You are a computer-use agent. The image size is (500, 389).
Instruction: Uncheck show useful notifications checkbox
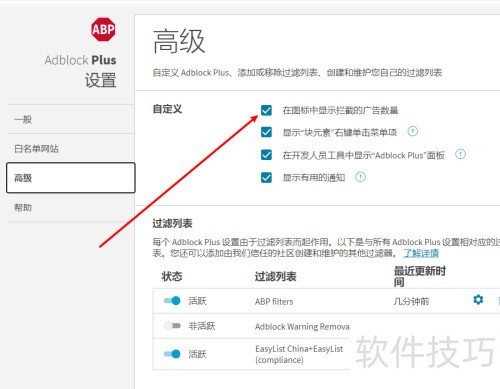(266, 177)
